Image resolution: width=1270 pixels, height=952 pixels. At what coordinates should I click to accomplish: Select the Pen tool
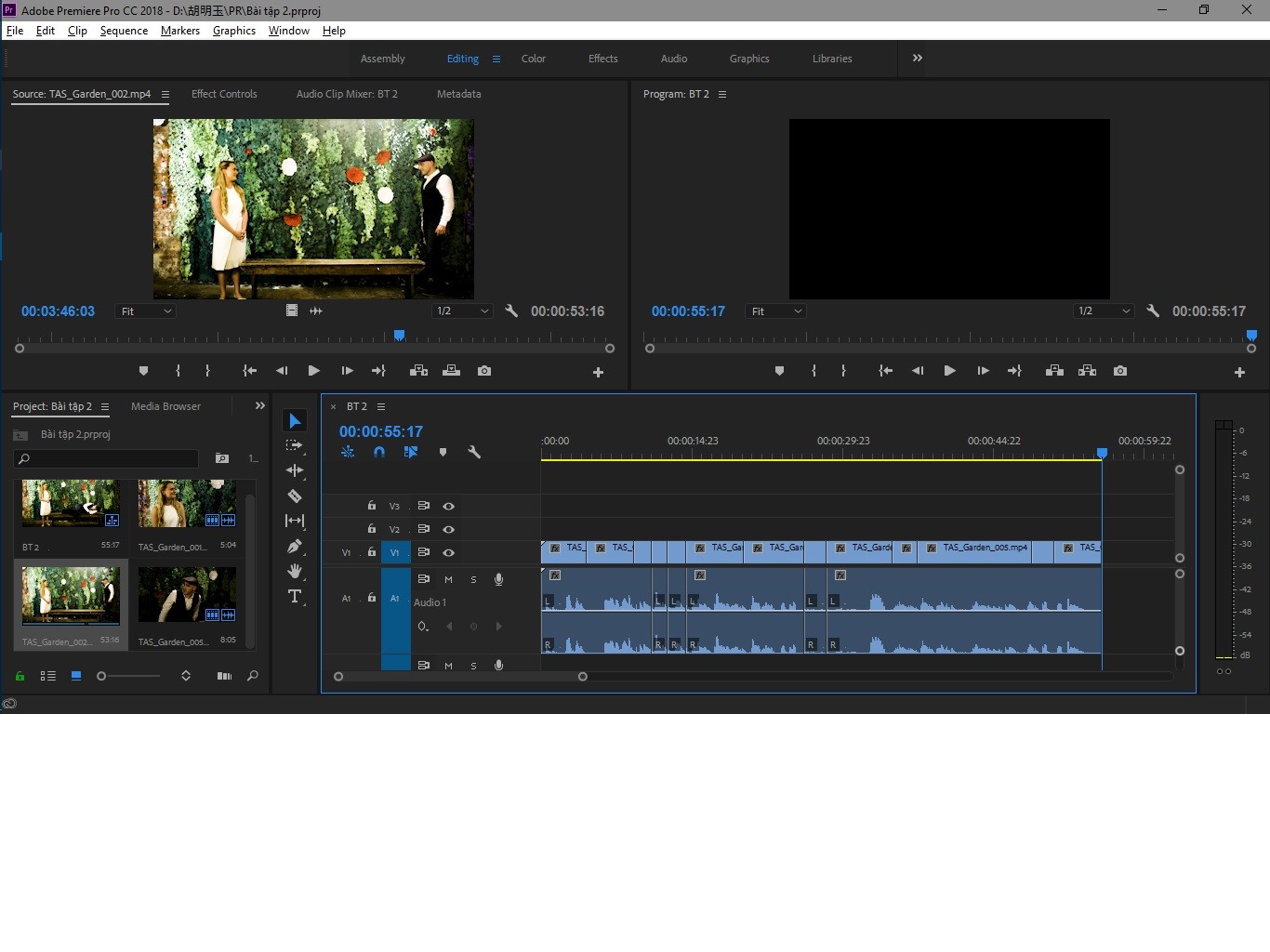(295, 546)
